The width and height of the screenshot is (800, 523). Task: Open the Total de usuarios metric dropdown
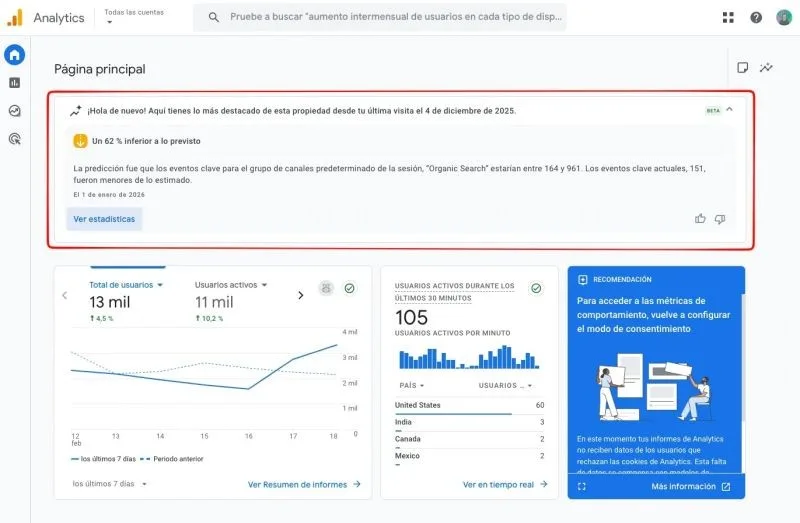[126, 285]
